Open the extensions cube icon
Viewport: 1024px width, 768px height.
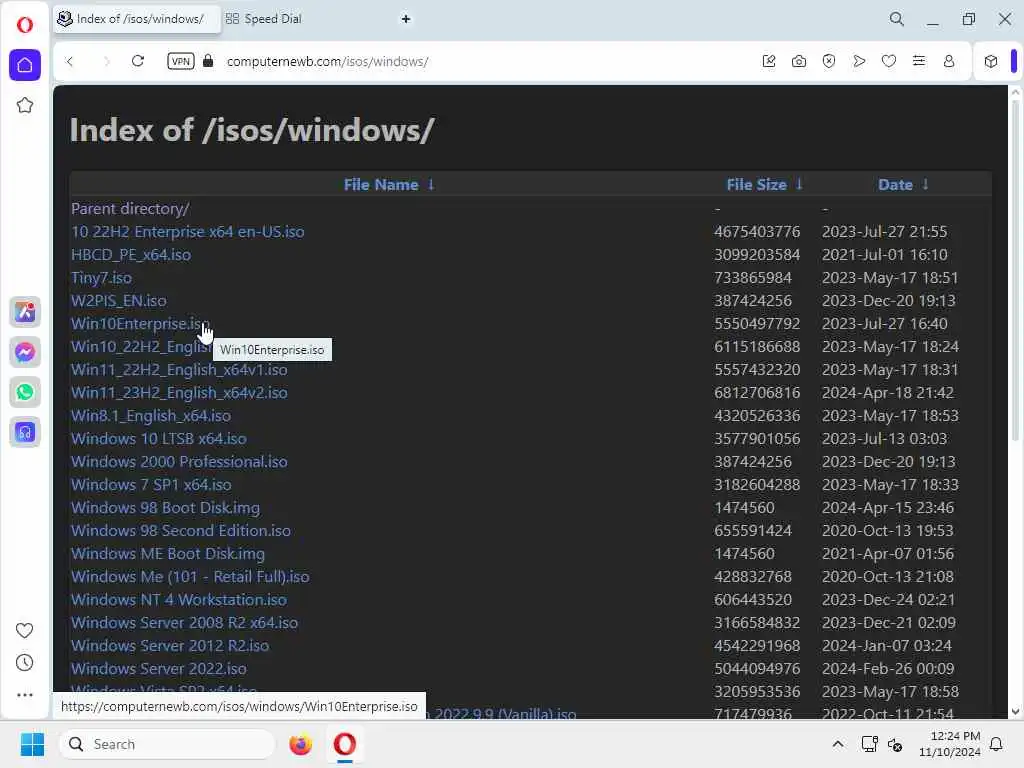[991, 61]
